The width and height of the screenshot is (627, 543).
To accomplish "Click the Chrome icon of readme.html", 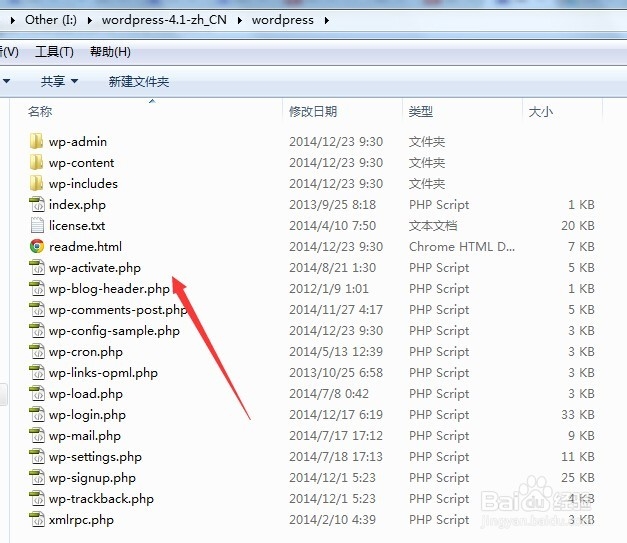I will point(37,246).
